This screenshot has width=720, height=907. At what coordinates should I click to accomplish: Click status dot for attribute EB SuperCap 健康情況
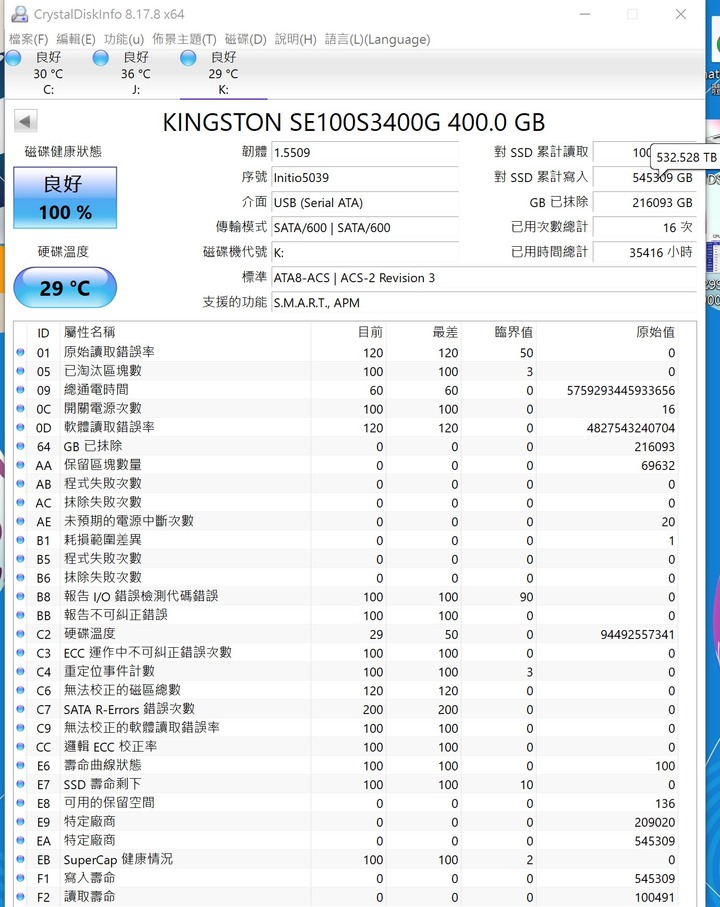pyautogui.click(x=21, y=859)
